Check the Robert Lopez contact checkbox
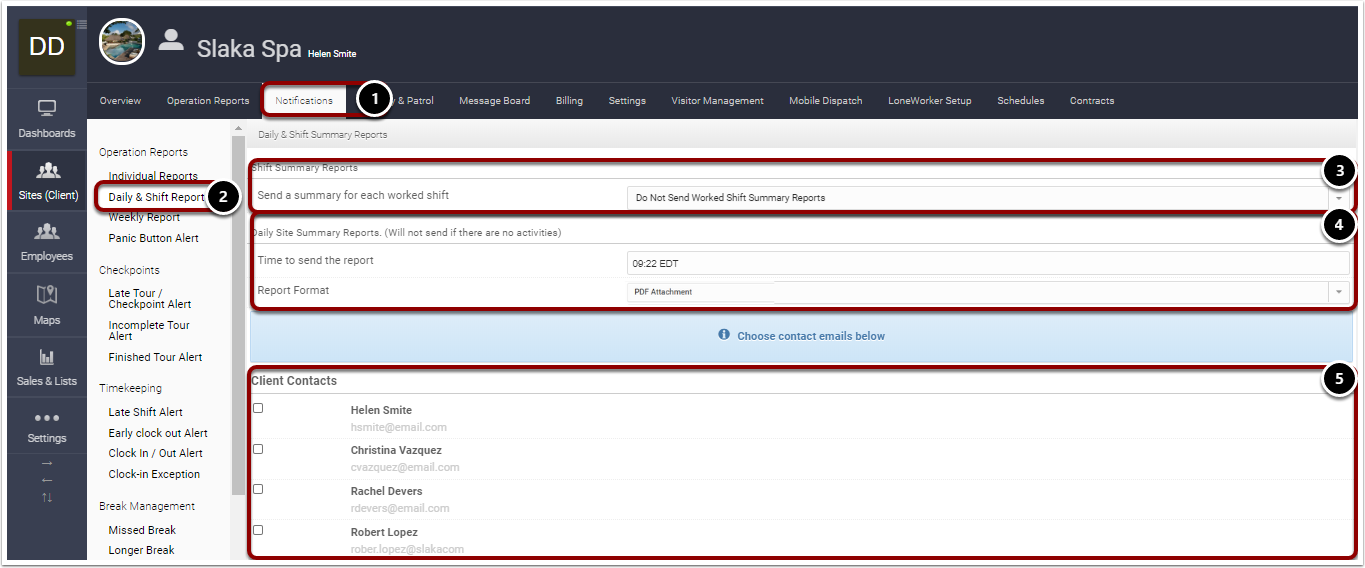 coord(258,530)
